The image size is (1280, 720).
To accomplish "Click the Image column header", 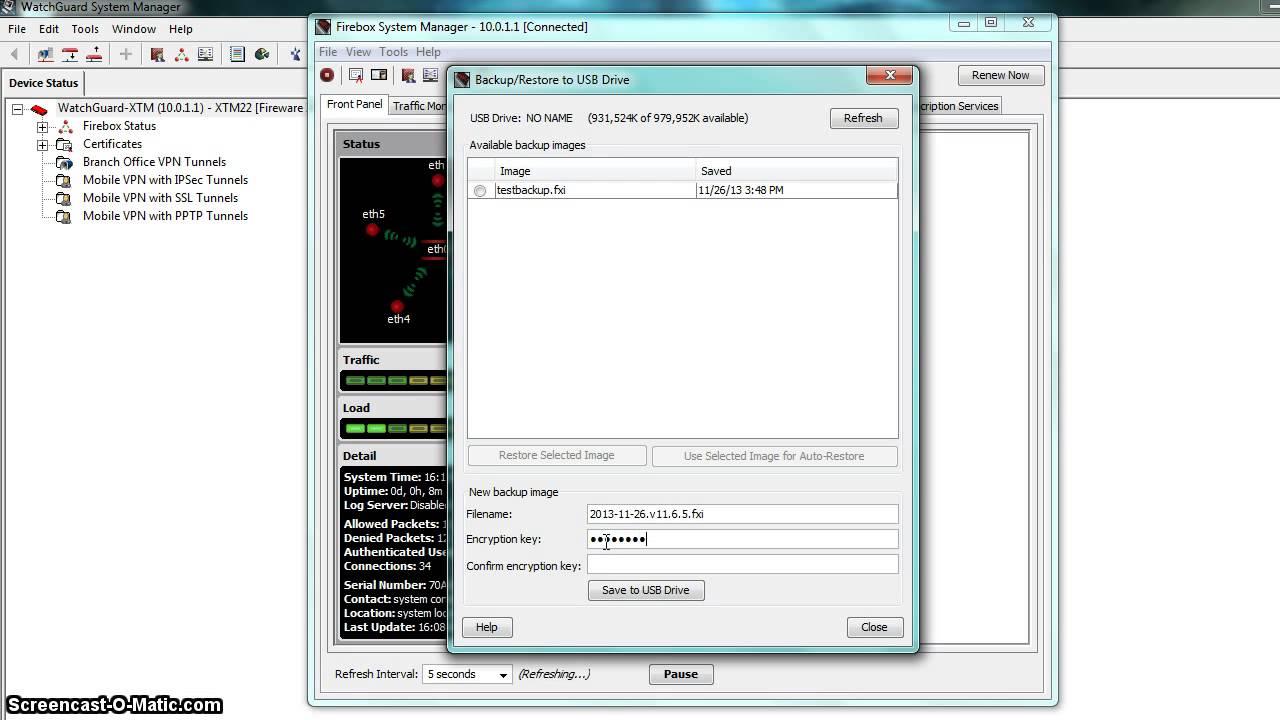I will [595, 171].
